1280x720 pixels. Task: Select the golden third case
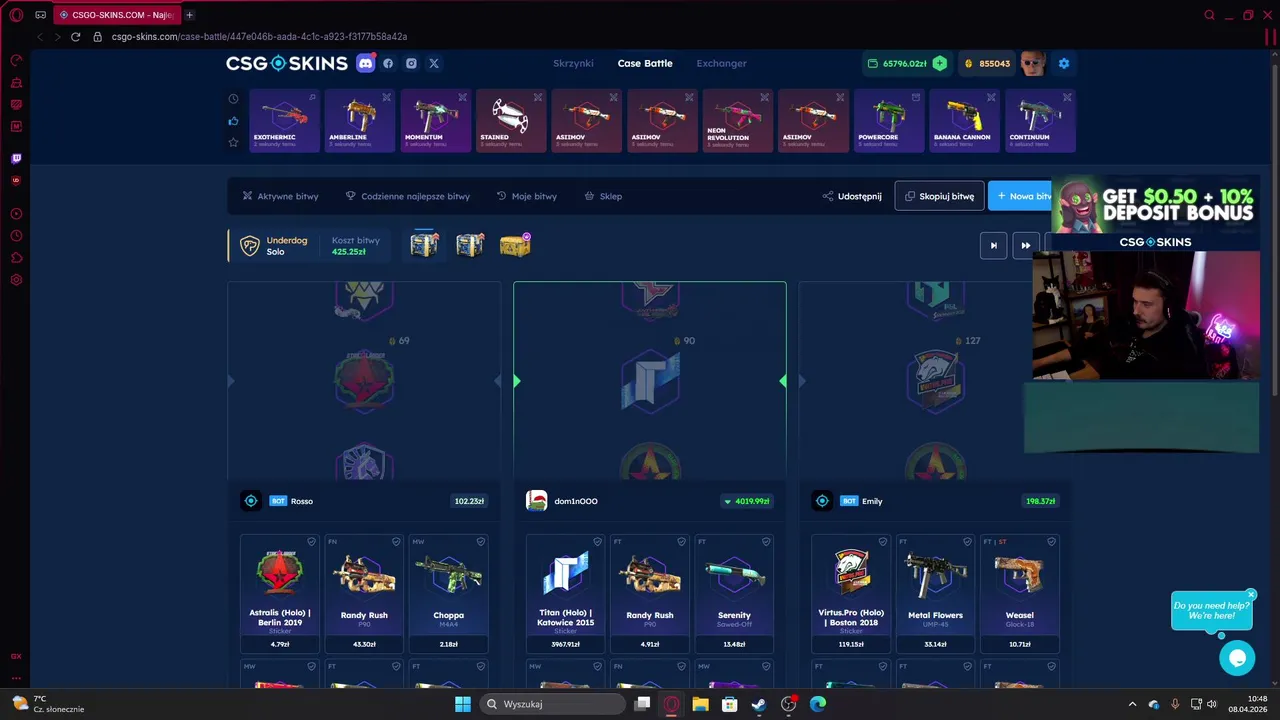[516, 244]
